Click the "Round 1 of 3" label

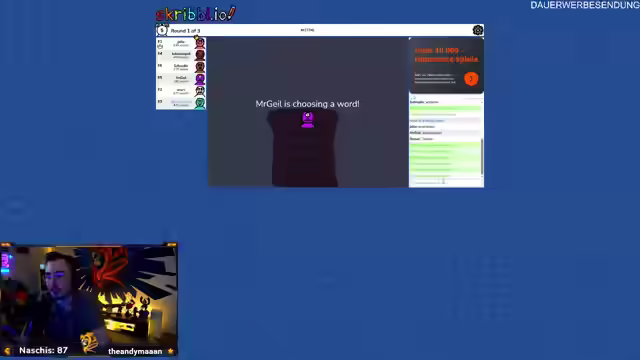[x=185, y=31]
